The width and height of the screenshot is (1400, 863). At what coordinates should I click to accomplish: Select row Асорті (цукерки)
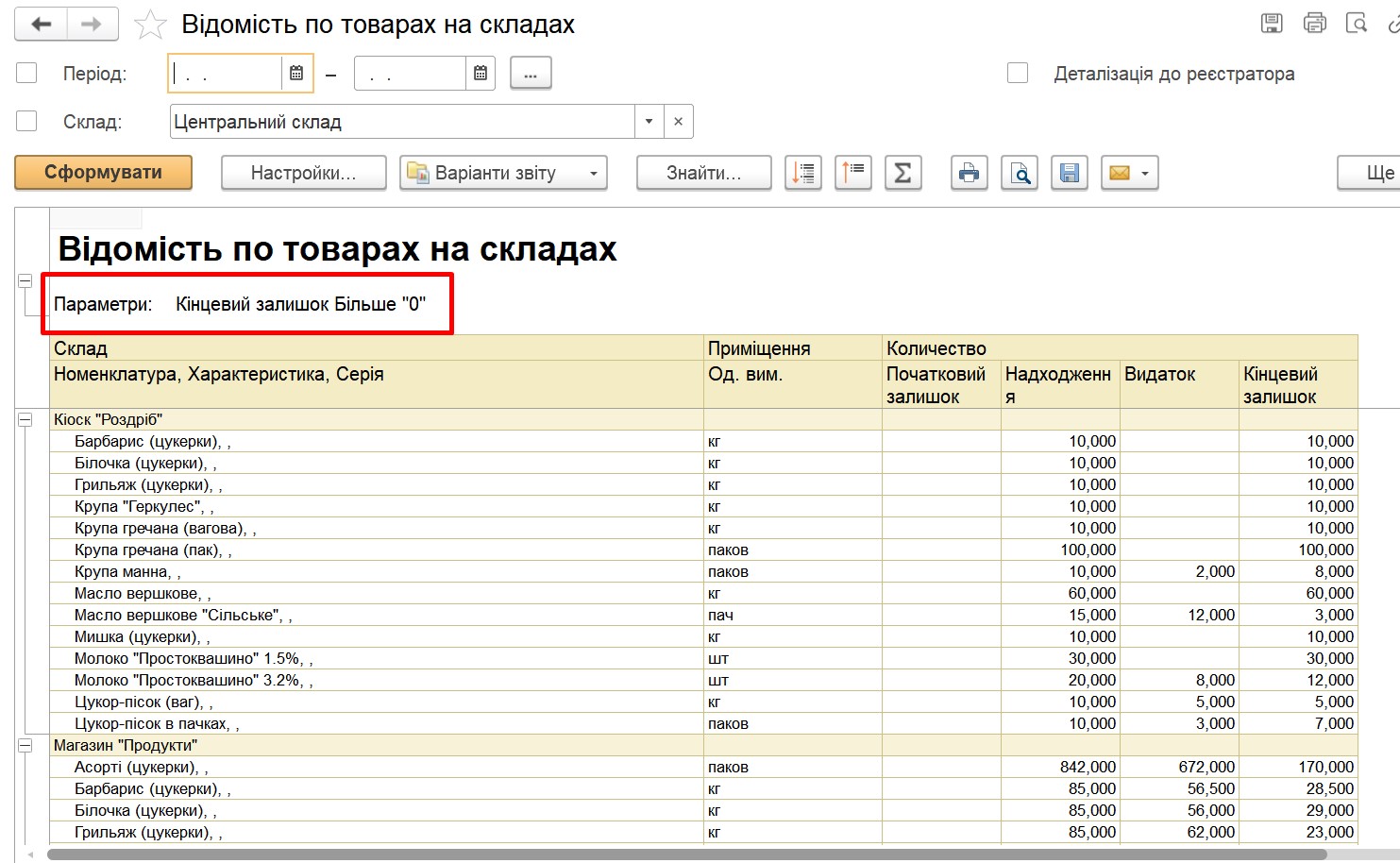704,767
